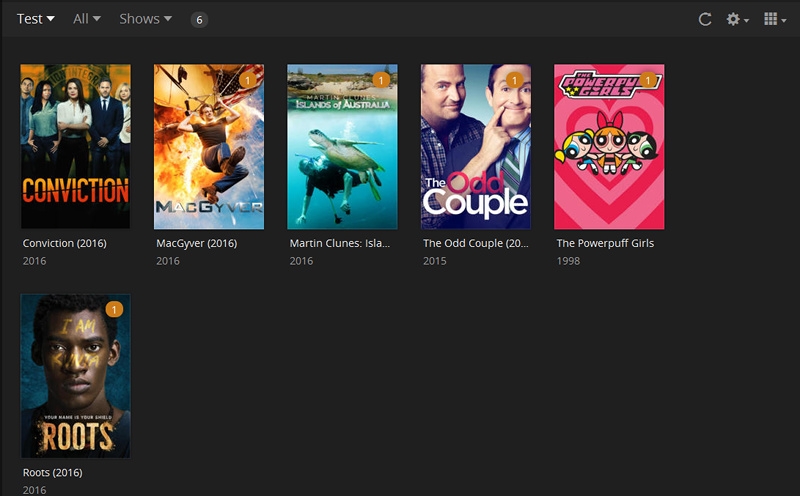
Task: Click the item count badge showing 6
Action: 199,20
